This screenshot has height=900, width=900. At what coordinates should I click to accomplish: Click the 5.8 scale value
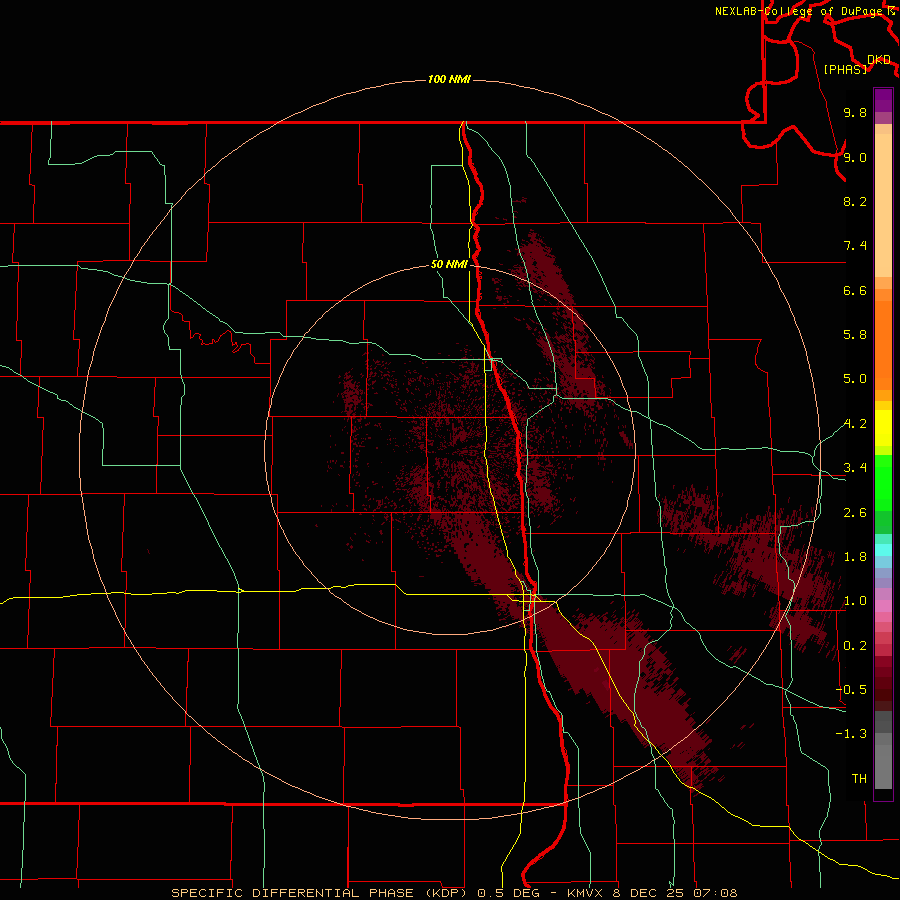[855, 335]
